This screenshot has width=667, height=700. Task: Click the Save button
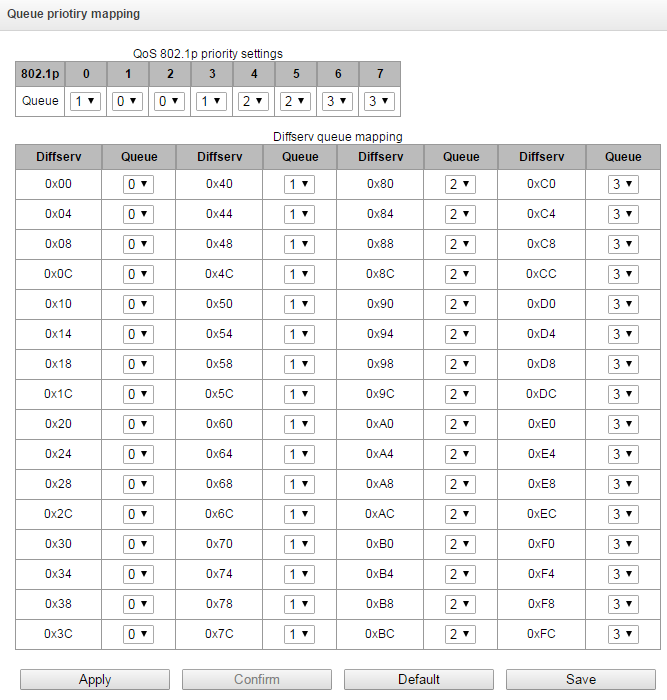pos(581,680)
